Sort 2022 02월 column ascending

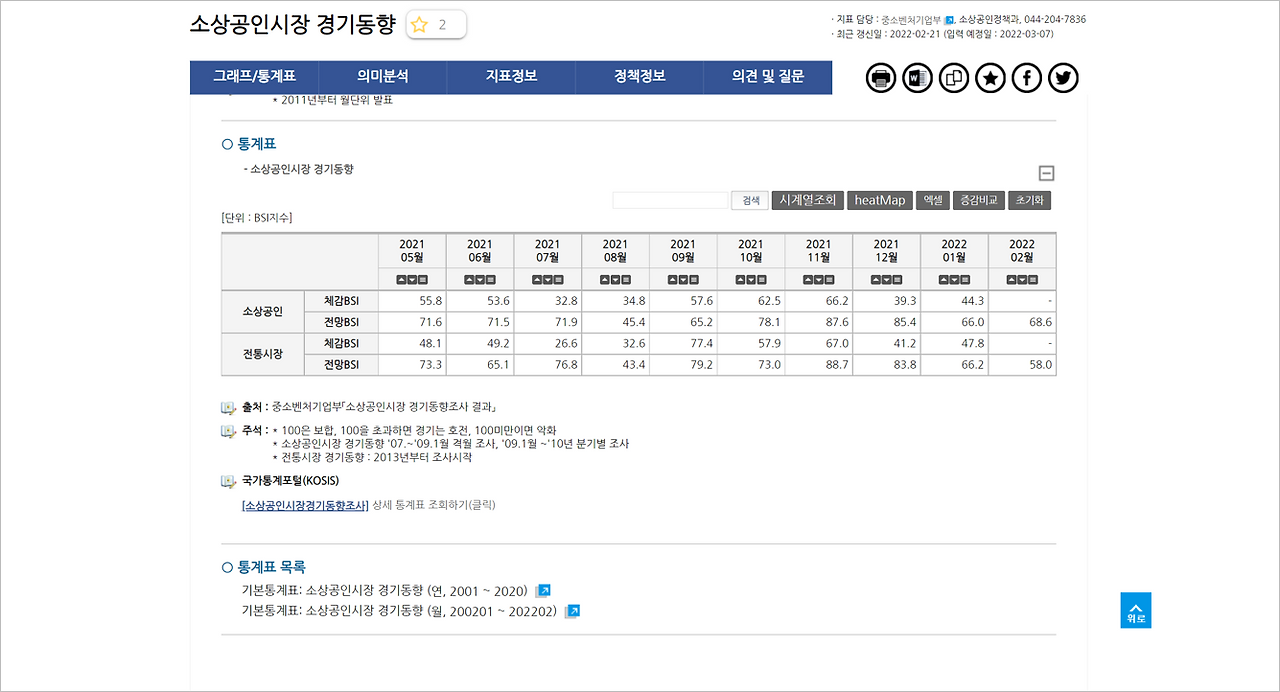(x=1011, y=280)
